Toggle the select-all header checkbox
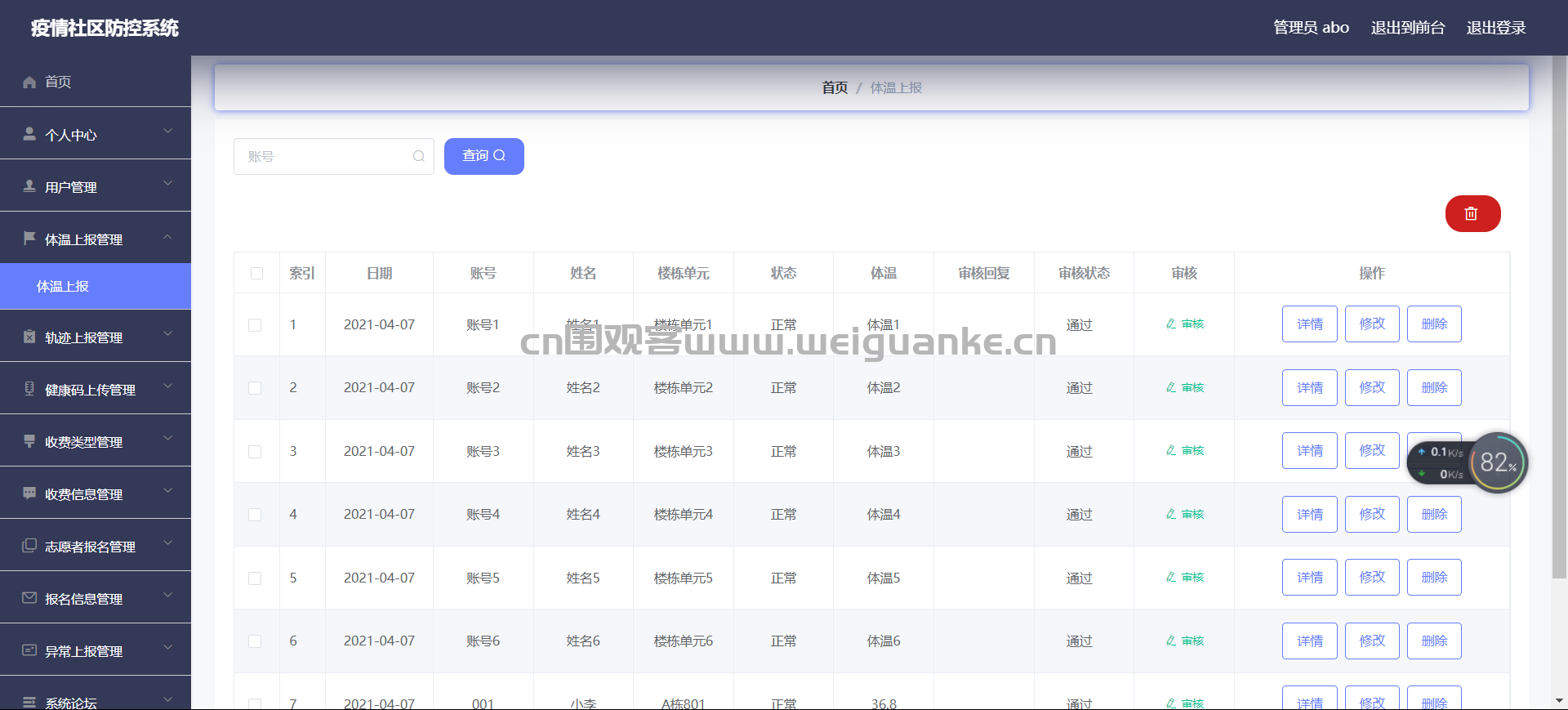Image resolution: width=1568 pixels, height=710 pixels. tap(256, 273)
